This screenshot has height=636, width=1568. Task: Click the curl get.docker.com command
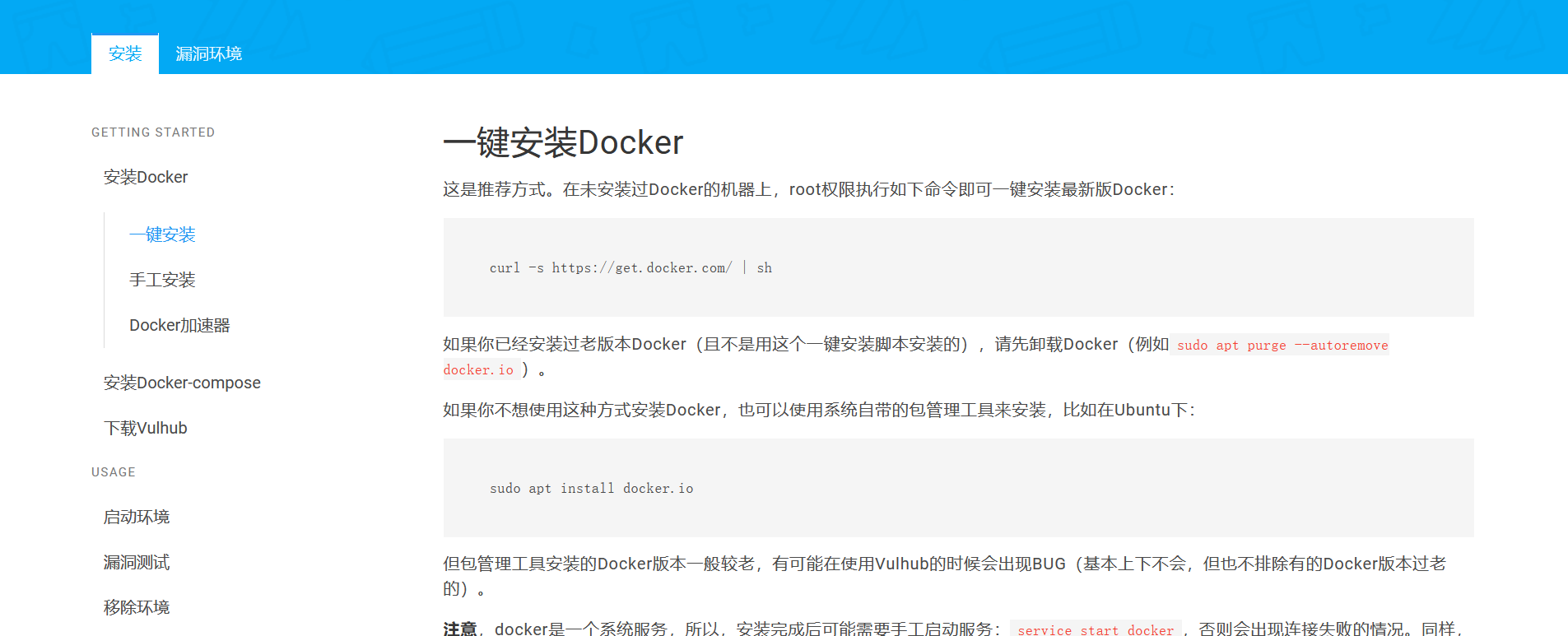[x=630, y=267]
